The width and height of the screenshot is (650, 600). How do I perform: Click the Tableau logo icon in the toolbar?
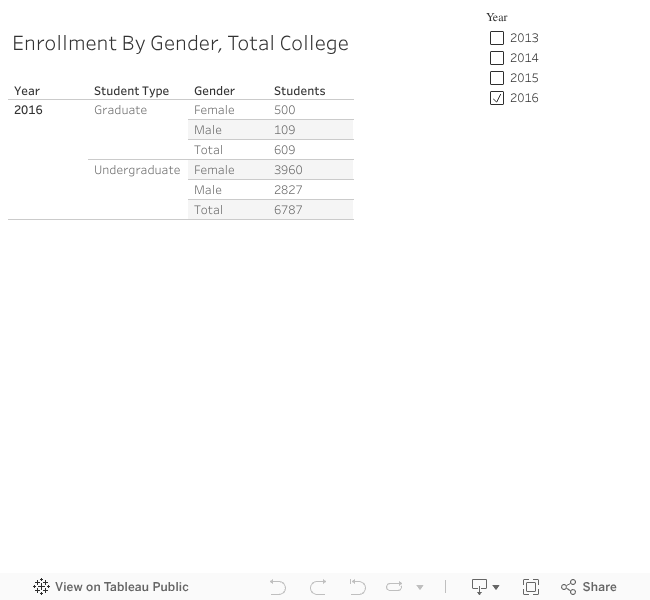click(41, 587)
